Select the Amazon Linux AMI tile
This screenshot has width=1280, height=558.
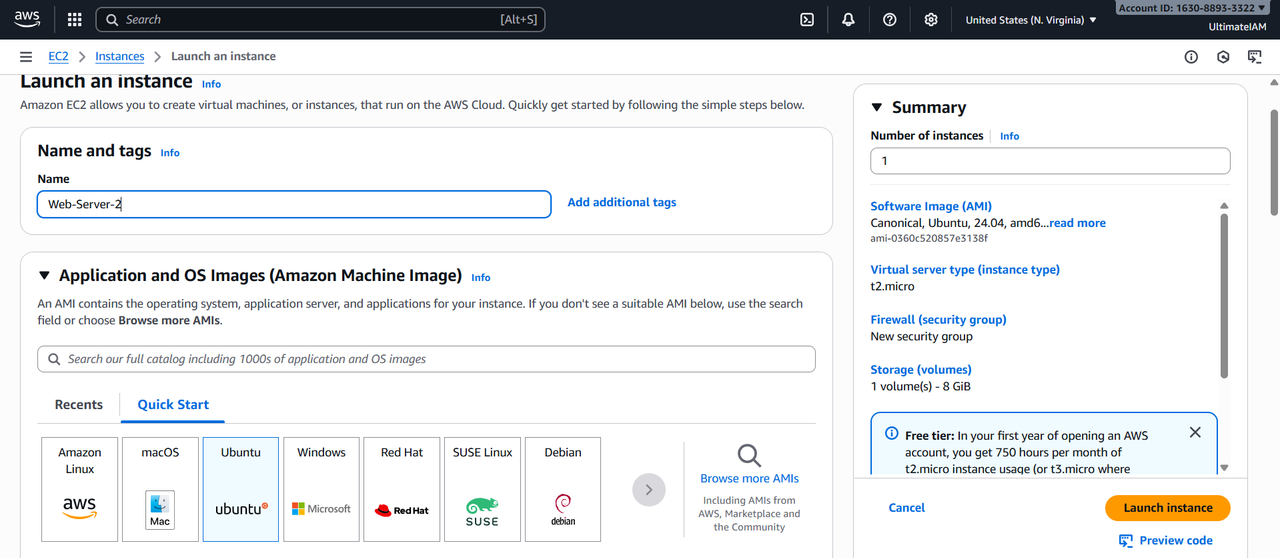tap(79, 489)
